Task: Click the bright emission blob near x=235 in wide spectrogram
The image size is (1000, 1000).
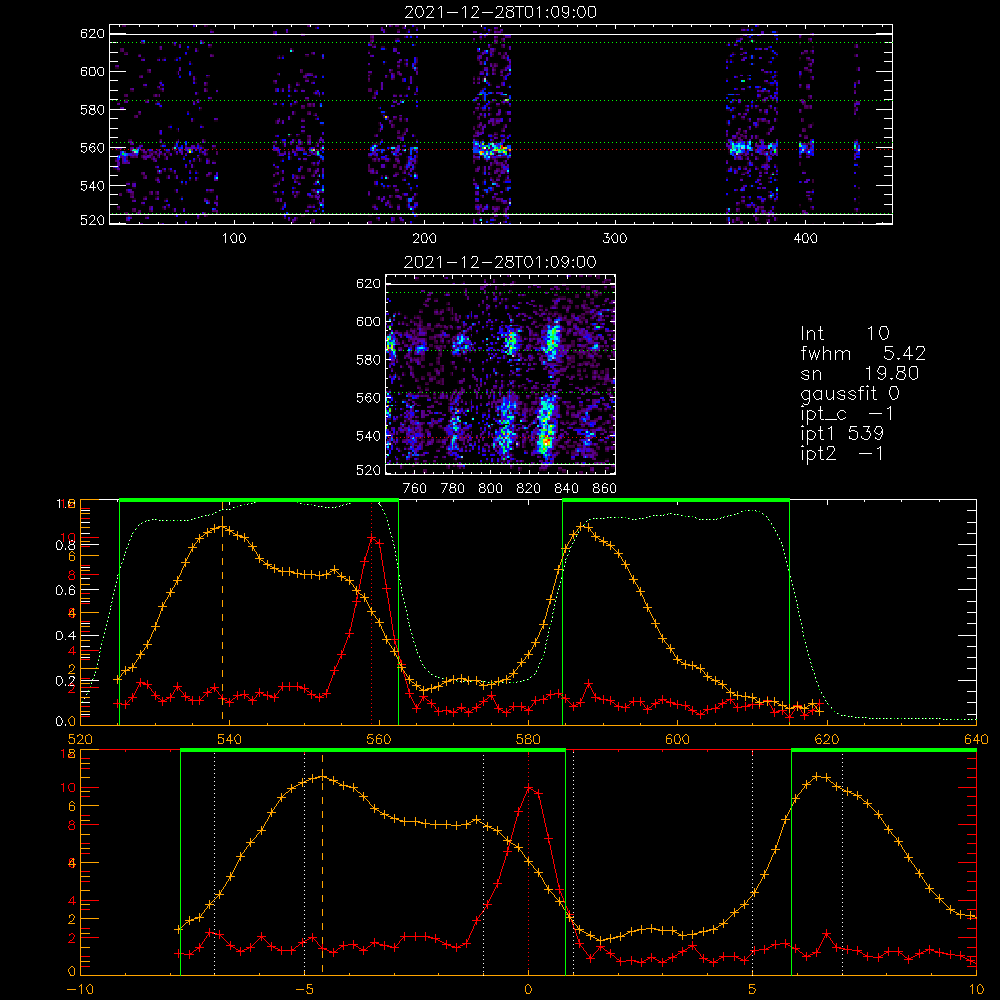Action: coord(491,150)
